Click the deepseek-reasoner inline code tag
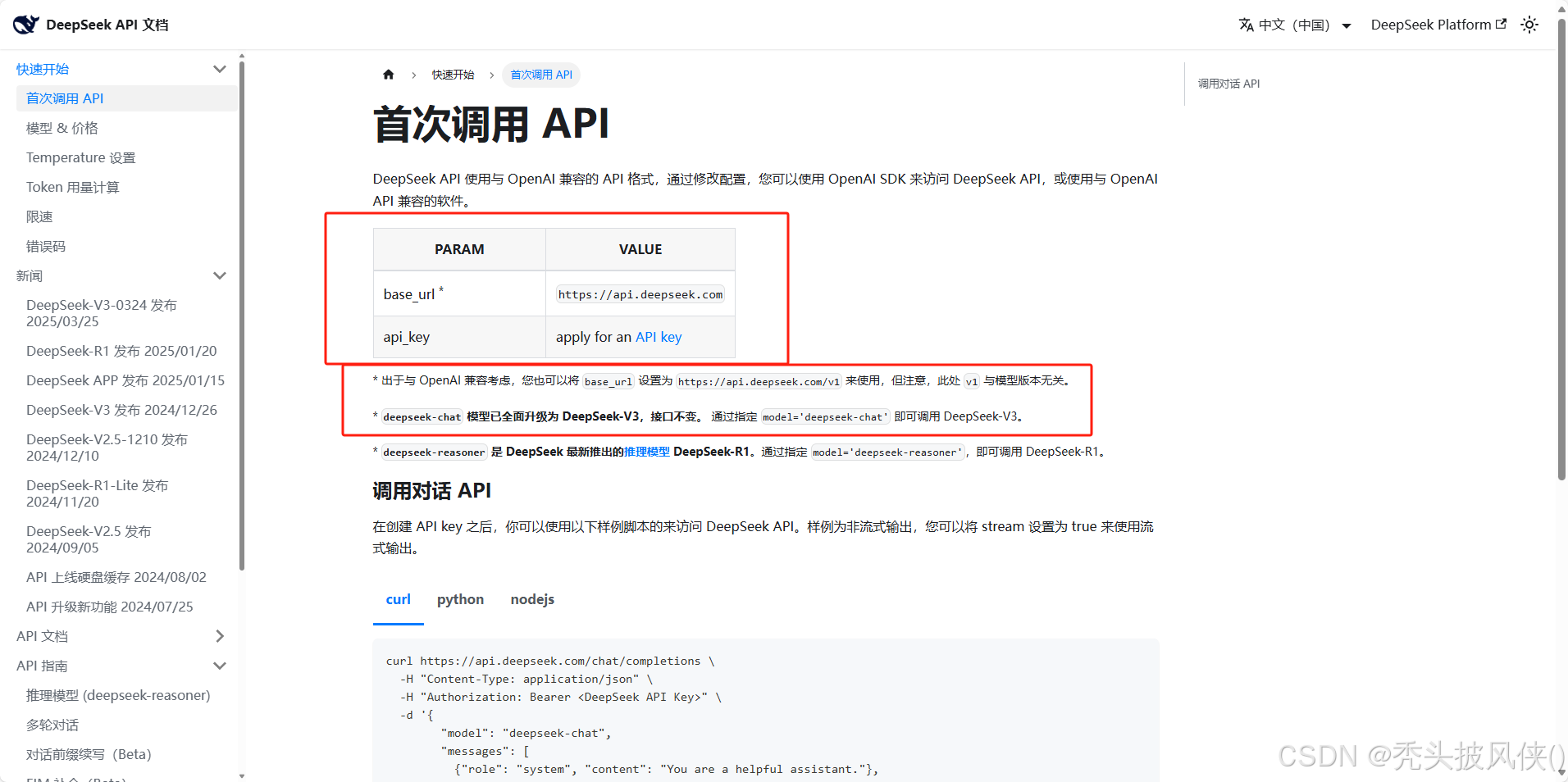Viewport: 1568px width, 782px height. point(434,452)
